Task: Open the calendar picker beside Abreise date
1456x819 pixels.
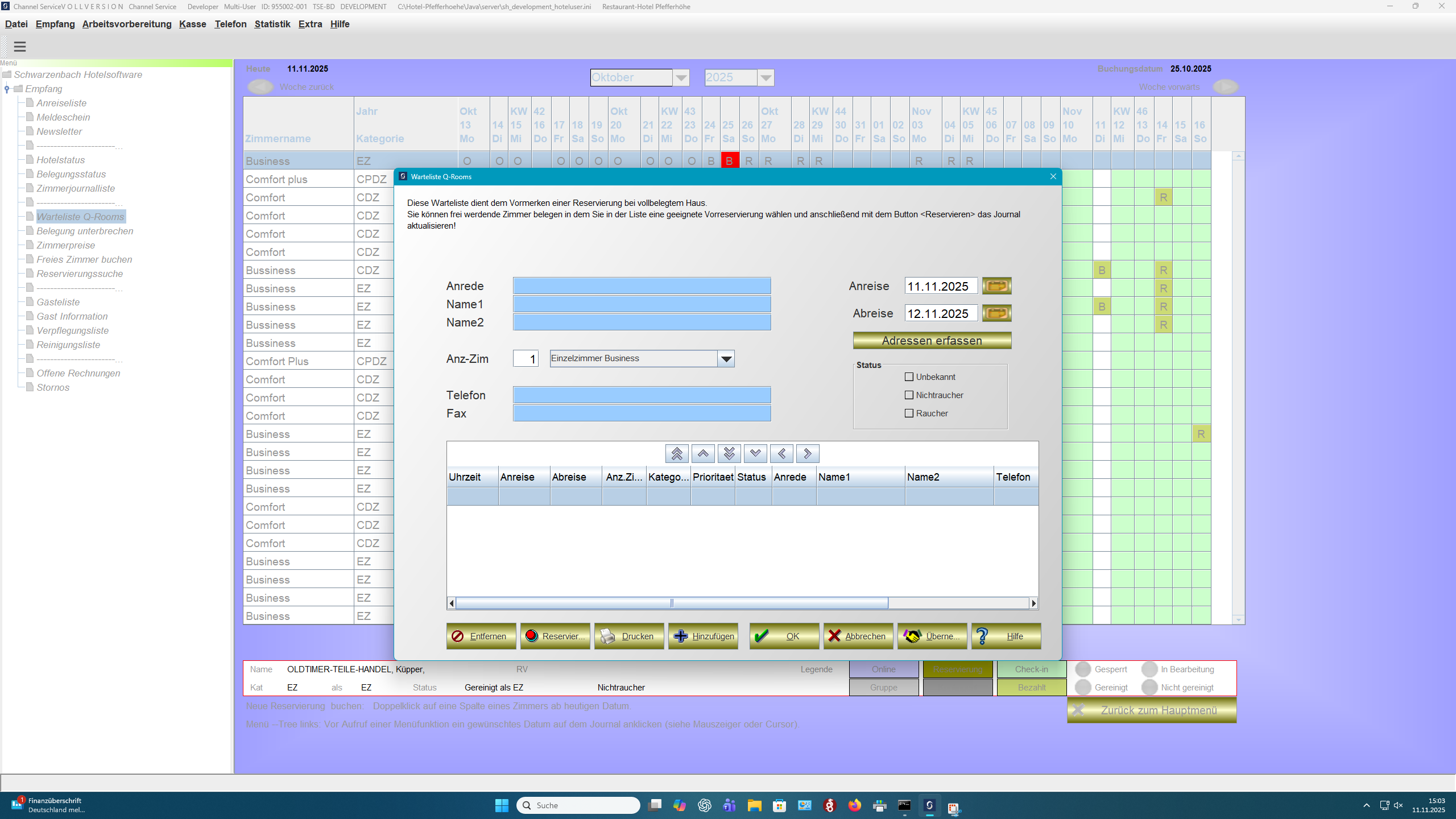Action: pyautogui.click(x=996, y=313)
